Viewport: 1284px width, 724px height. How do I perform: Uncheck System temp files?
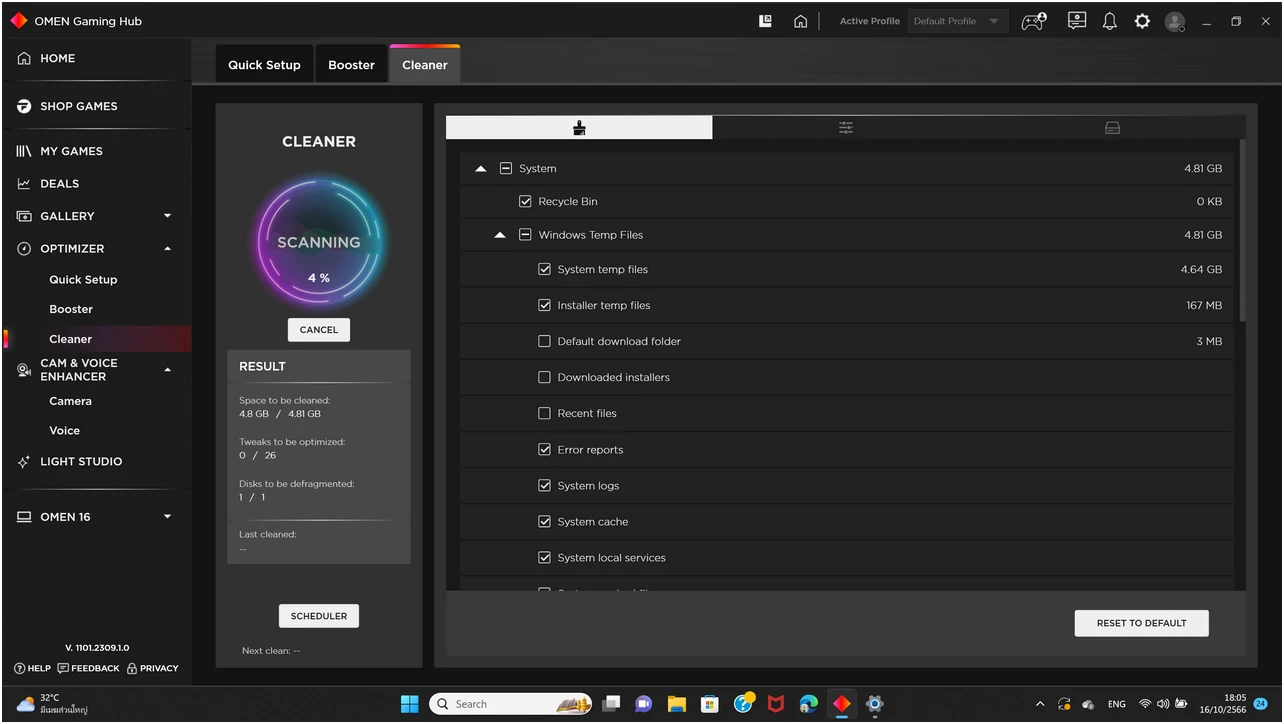[x=545, y=269]
